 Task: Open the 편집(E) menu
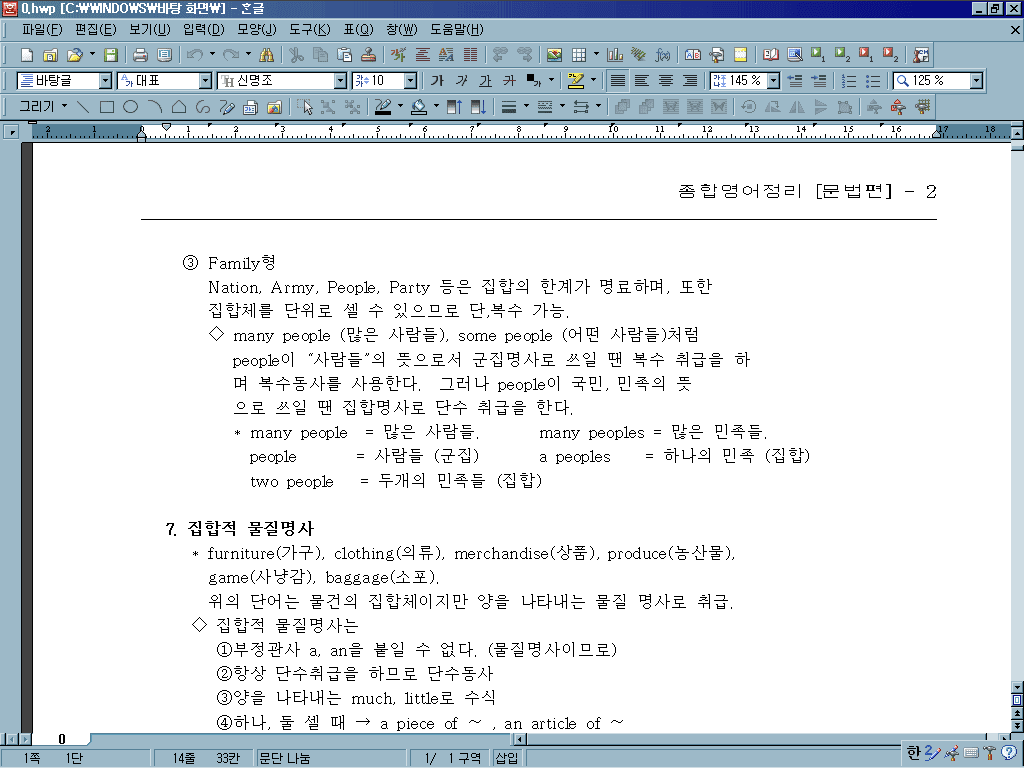tap(95, 29)
